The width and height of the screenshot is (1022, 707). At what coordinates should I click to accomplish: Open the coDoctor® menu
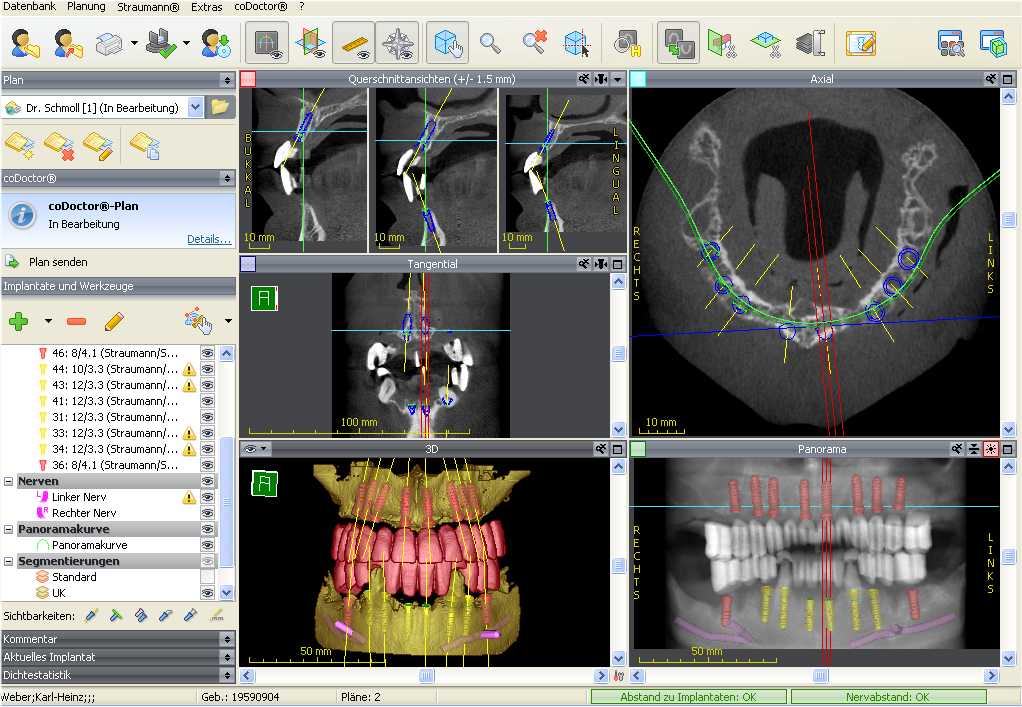261,7
